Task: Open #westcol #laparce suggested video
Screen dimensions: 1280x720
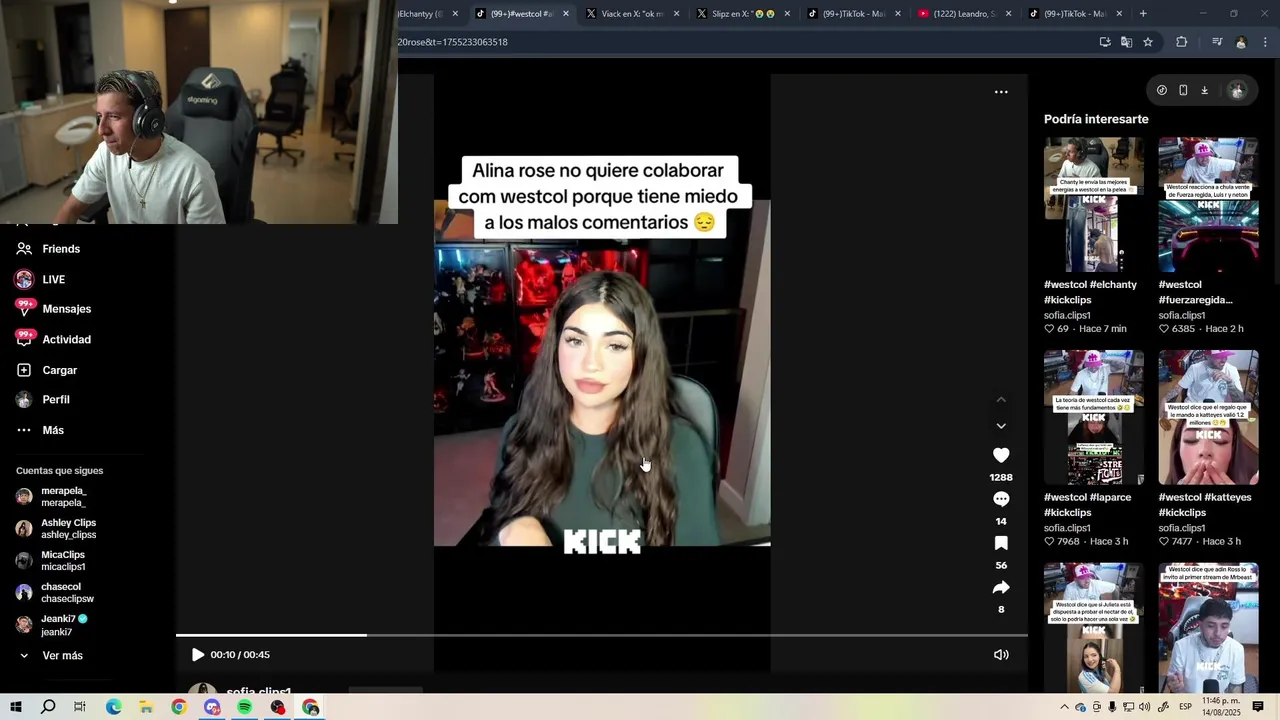Action: click(1094, 417)
